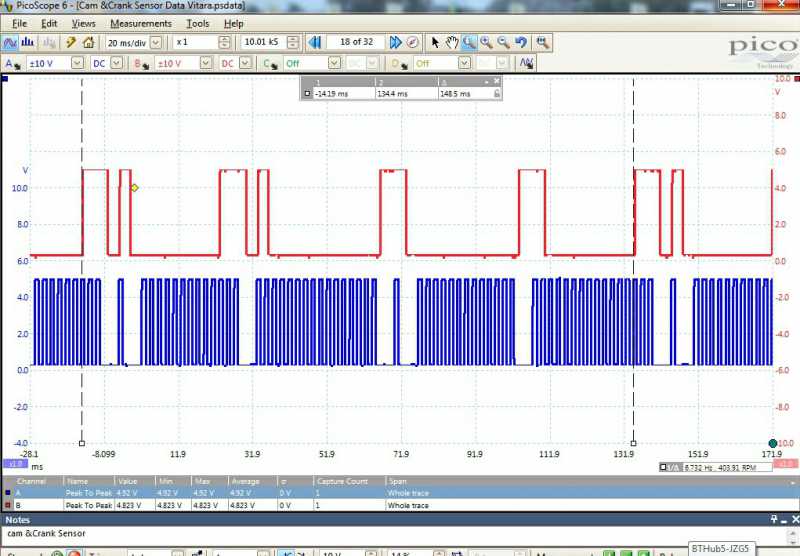The height and width of the screenshot is (556, 800).
Task: Open Channel A ±10 V range dropdown
Action: pos(77,63)
